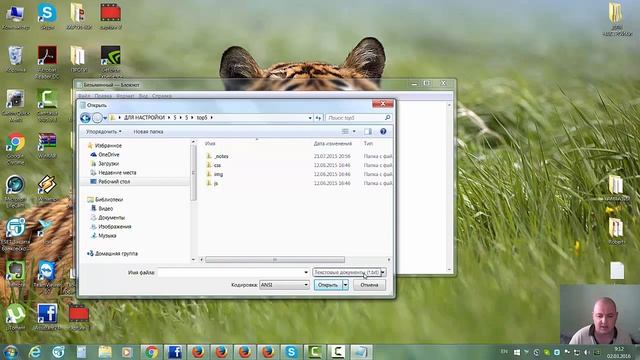This screenshot has height=360, width=640.
Task: Open the Имя файла dropdown arrow
Action: click(306, 272)
